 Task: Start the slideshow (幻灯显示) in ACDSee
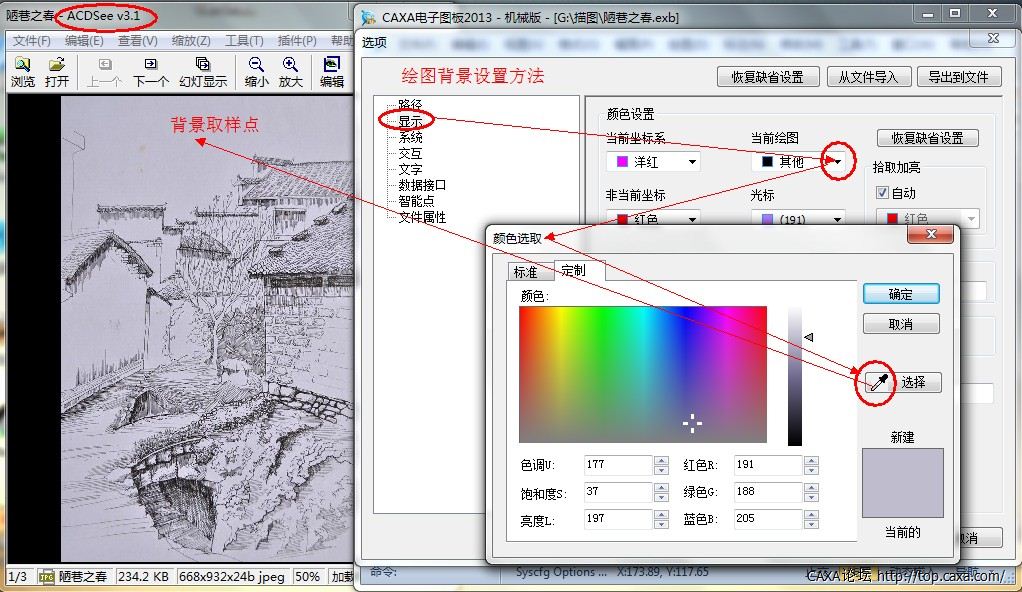point(203,64)
